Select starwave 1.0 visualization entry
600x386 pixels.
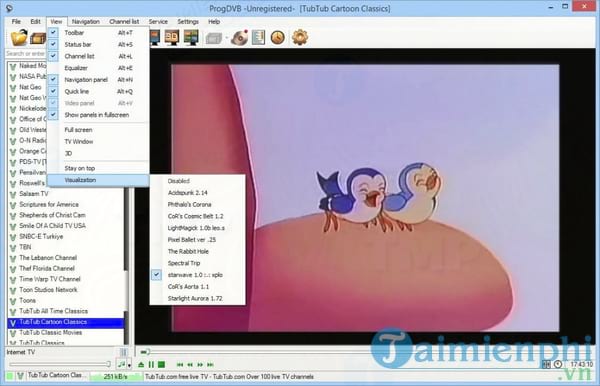[x=197, y=275]
